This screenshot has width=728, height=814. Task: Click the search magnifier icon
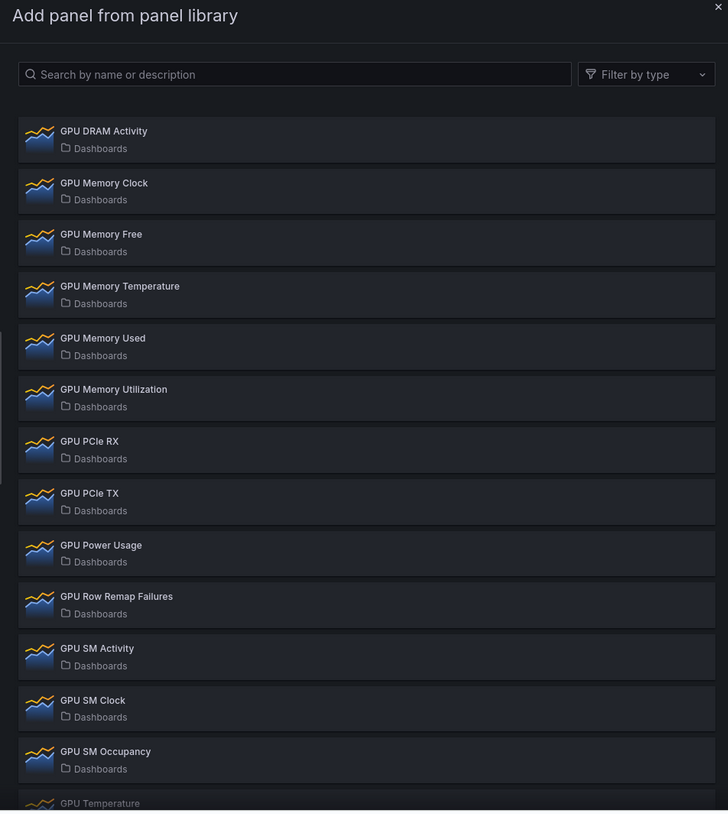pos(31,75)
